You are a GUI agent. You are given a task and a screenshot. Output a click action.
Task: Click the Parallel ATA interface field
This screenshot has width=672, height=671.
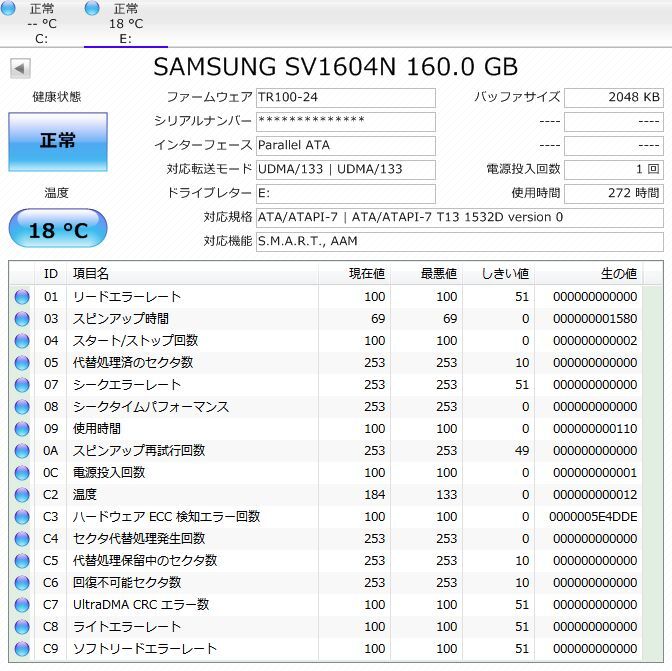click(345, 146)
